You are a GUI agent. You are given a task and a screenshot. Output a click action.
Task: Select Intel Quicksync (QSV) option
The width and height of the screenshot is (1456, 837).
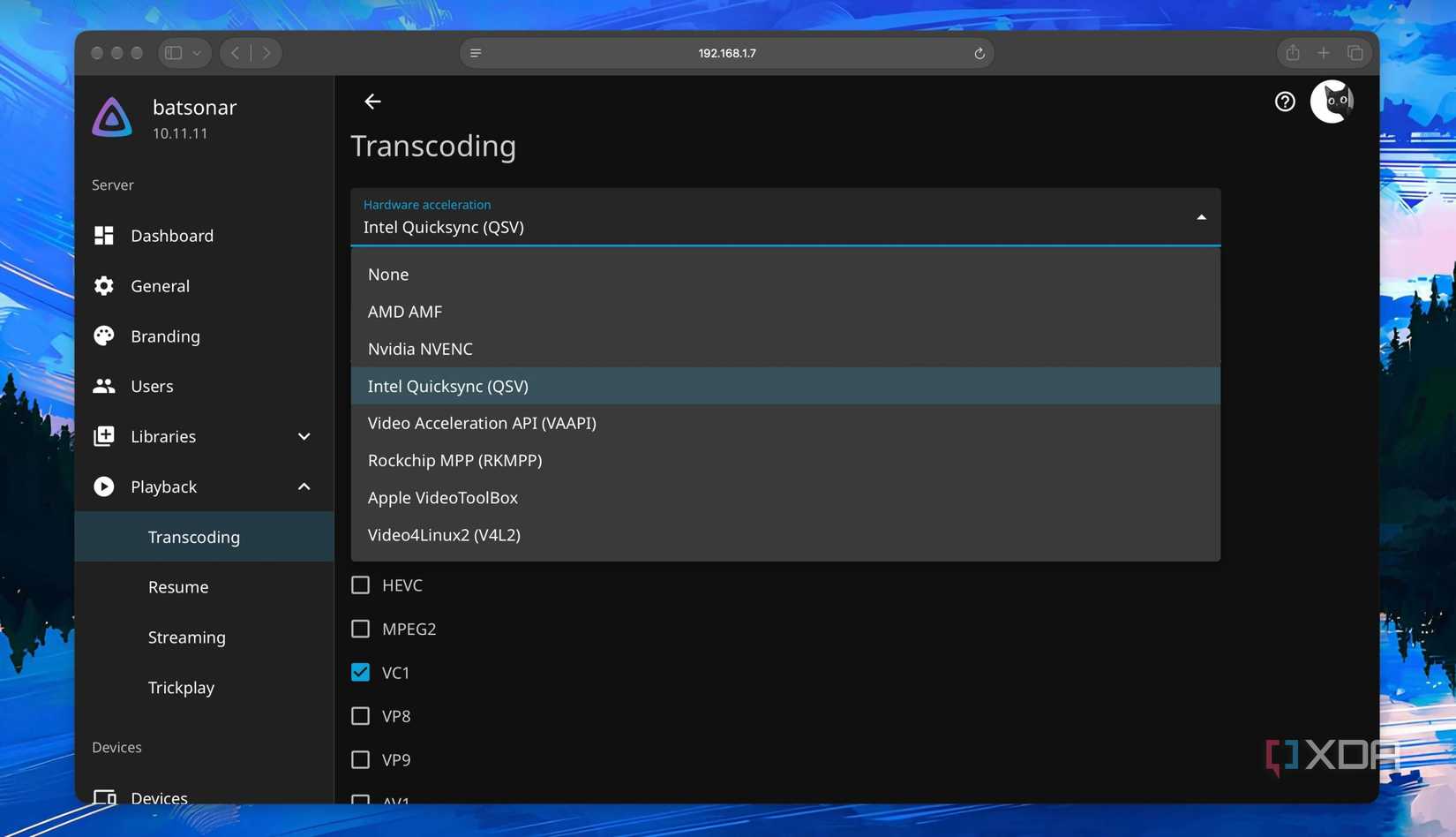click(785, 386)
